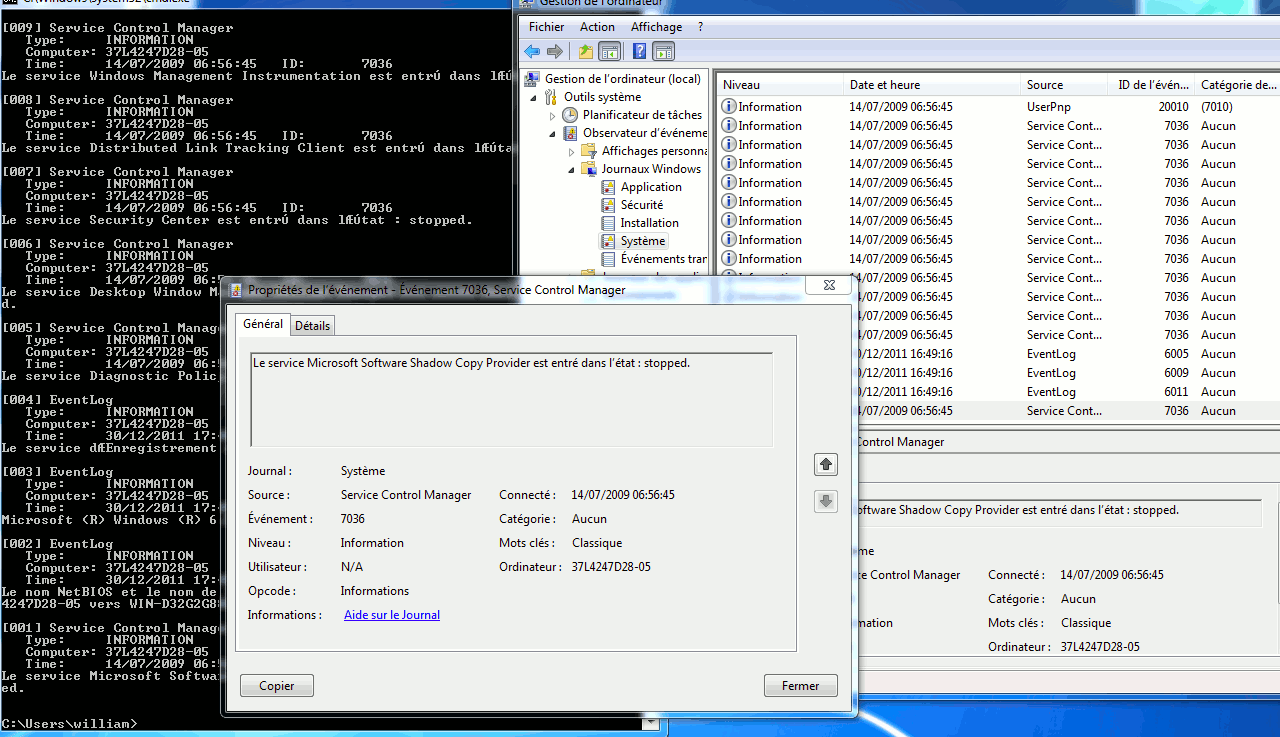Toggle the console tree pane toolbar icon
This screenshot has width=1280, height=737.
pyautogui.click(x=609, y=52)
